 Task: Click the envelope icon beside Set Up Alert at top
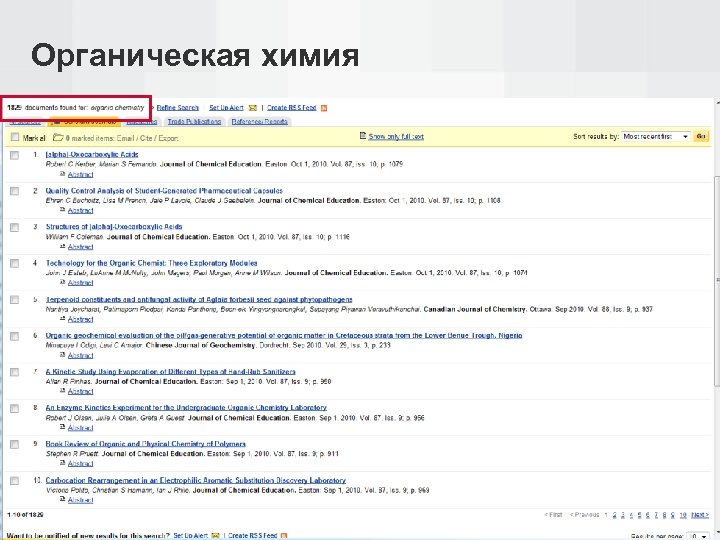(253, 108)
